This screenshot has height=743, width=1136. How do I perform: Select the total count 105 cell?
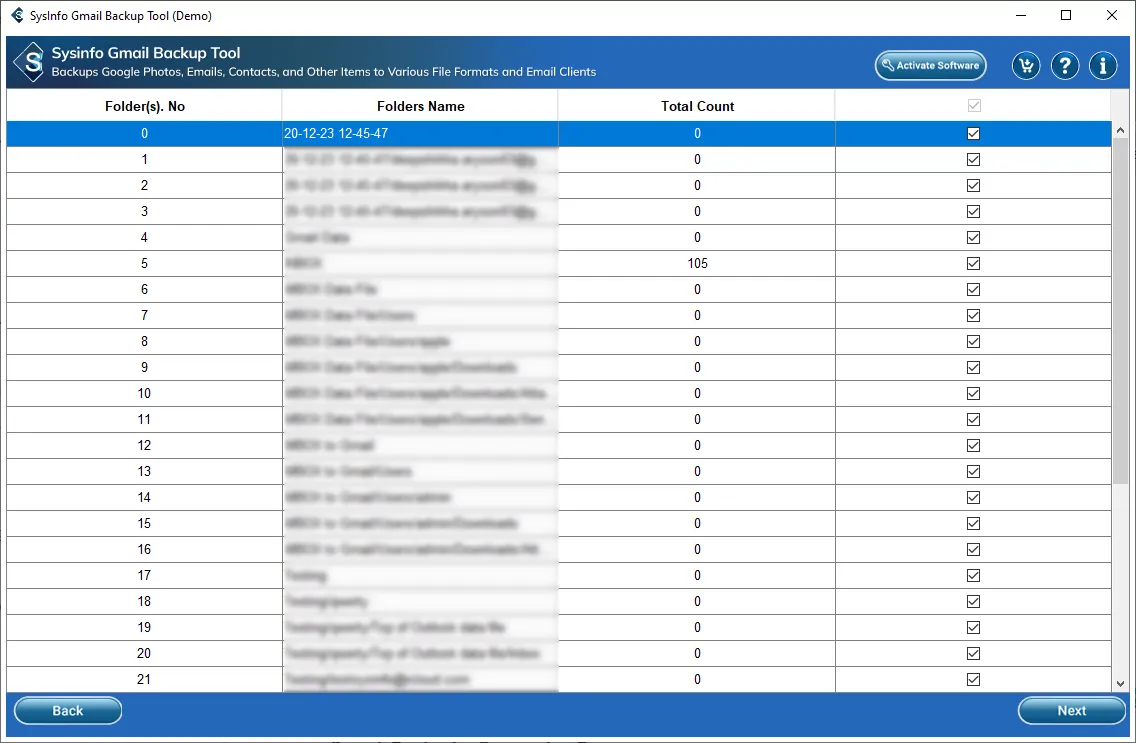click(x=697, y=264)
